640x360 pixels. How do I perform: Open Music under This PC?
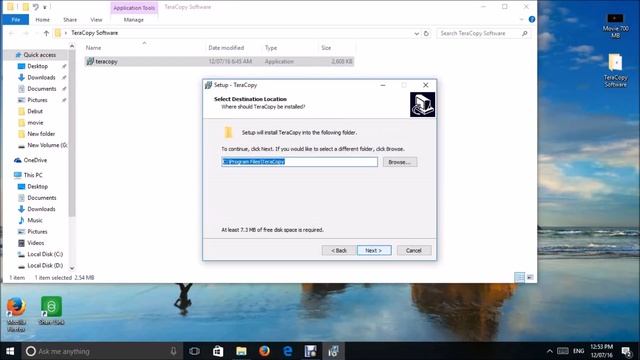35,220
